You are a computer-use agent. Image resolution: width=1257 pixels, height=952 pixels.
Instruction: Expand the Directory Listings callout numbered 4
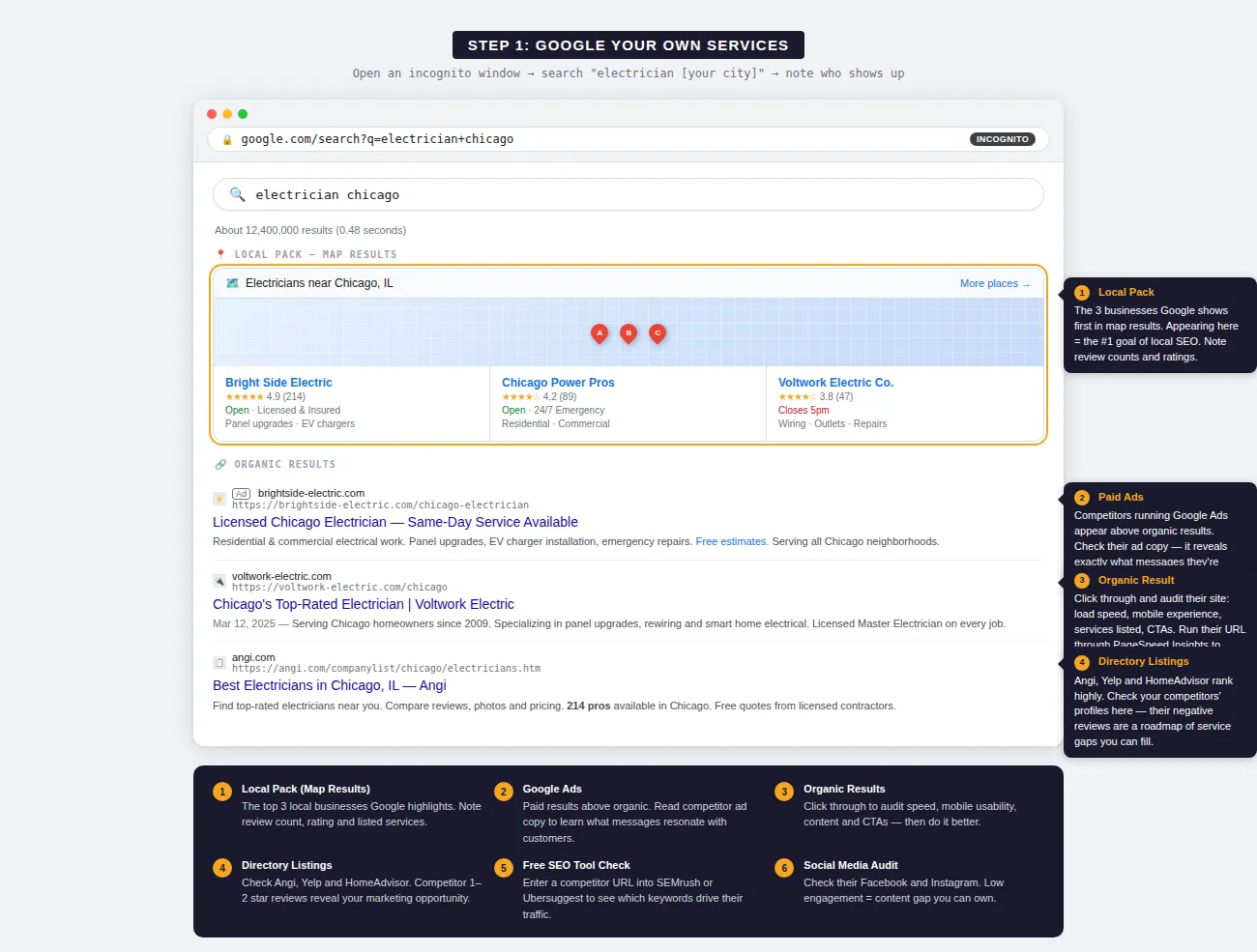pos(1081,661)
